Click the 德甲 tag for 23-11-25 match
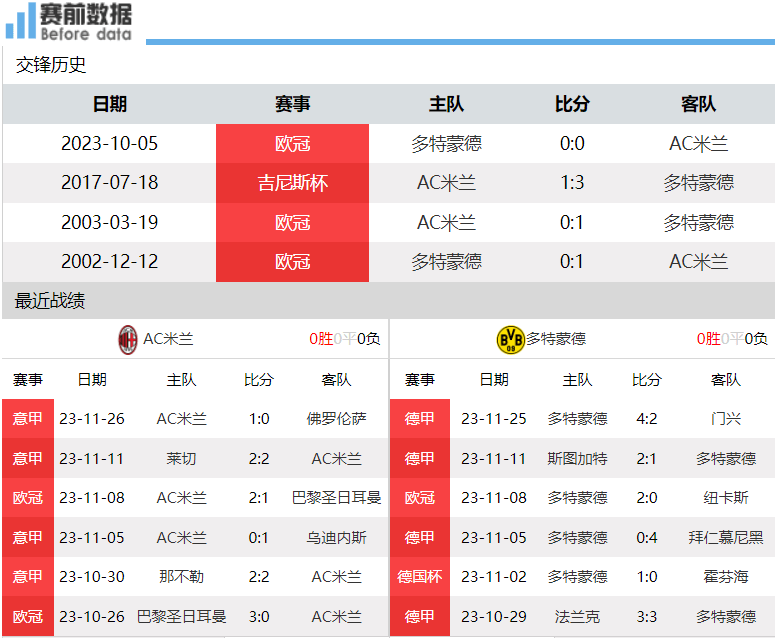The height and width of the screenshot is (638, 775). click(x=420, y=419)
